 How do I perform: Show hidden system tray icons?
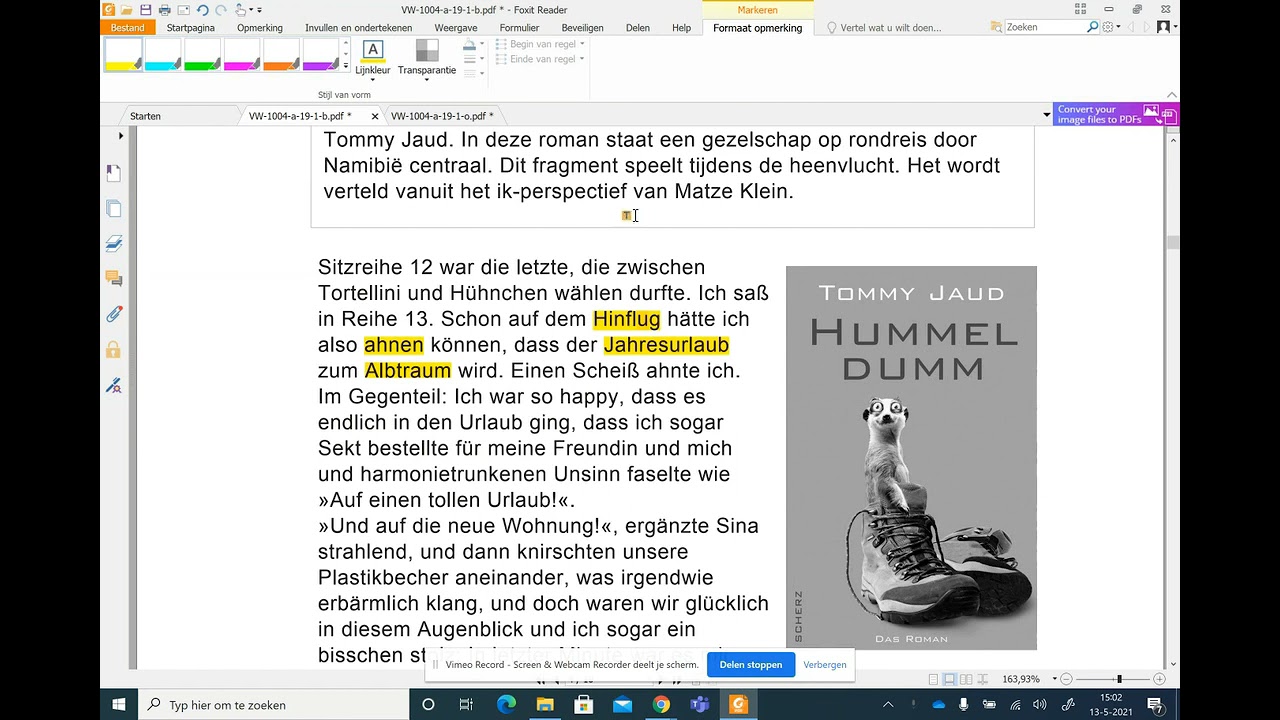tap(887, 705)
